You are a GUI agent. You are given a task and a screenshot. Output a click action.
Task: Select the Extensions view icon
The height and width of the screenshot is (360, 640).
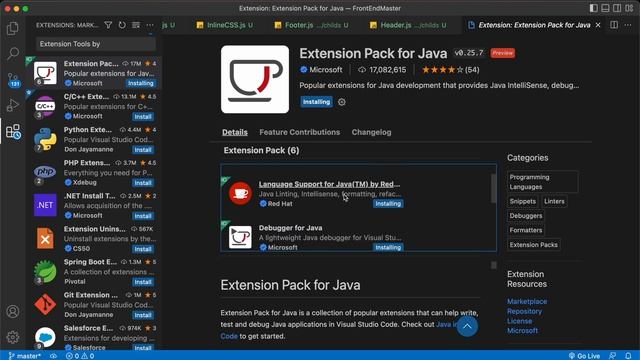13,131
